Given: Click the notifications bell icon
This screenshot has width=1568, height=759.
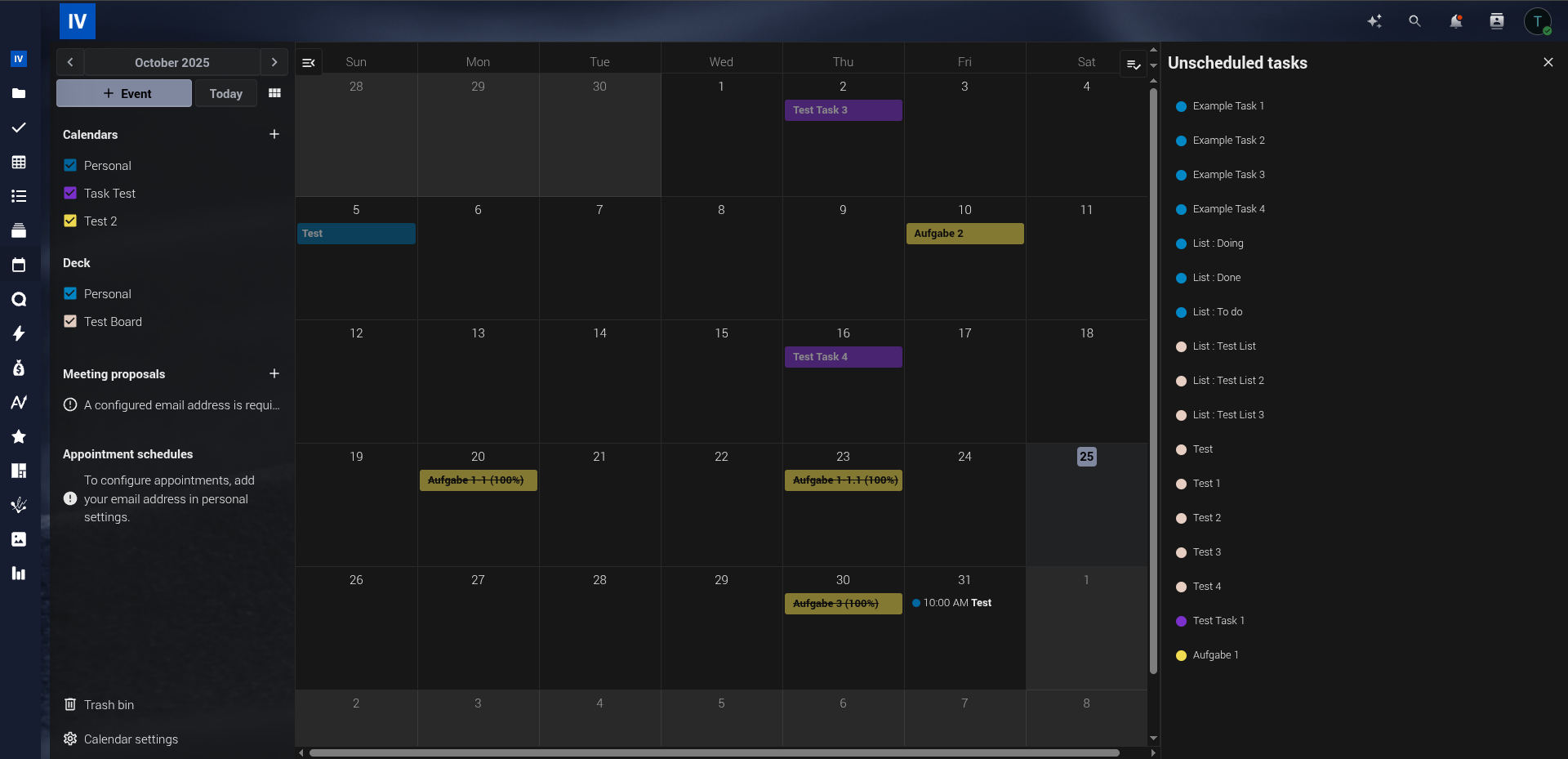Looking at the screenshot, I should pos(1455,21).
